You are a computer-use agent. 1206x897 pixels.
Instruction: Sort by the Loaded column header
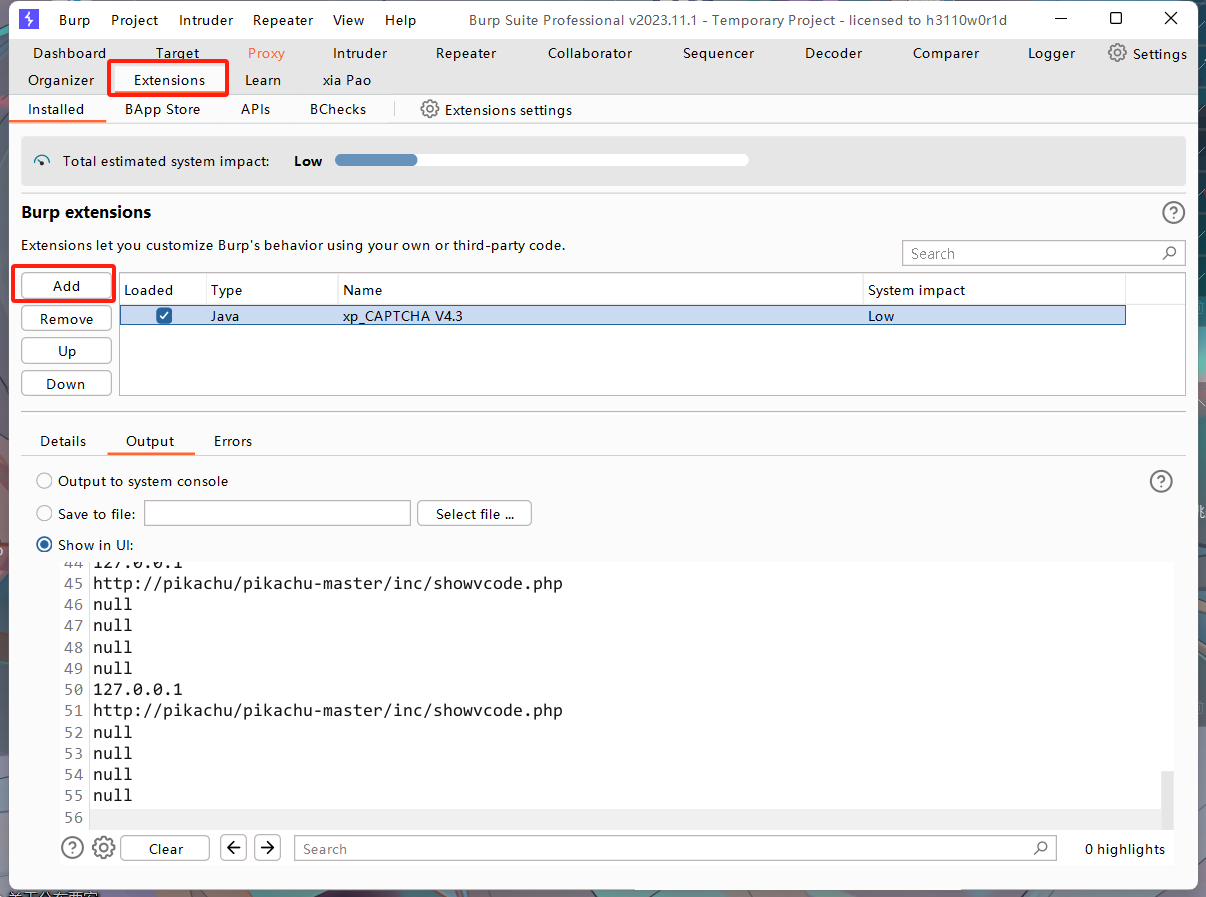click(163, 290)
